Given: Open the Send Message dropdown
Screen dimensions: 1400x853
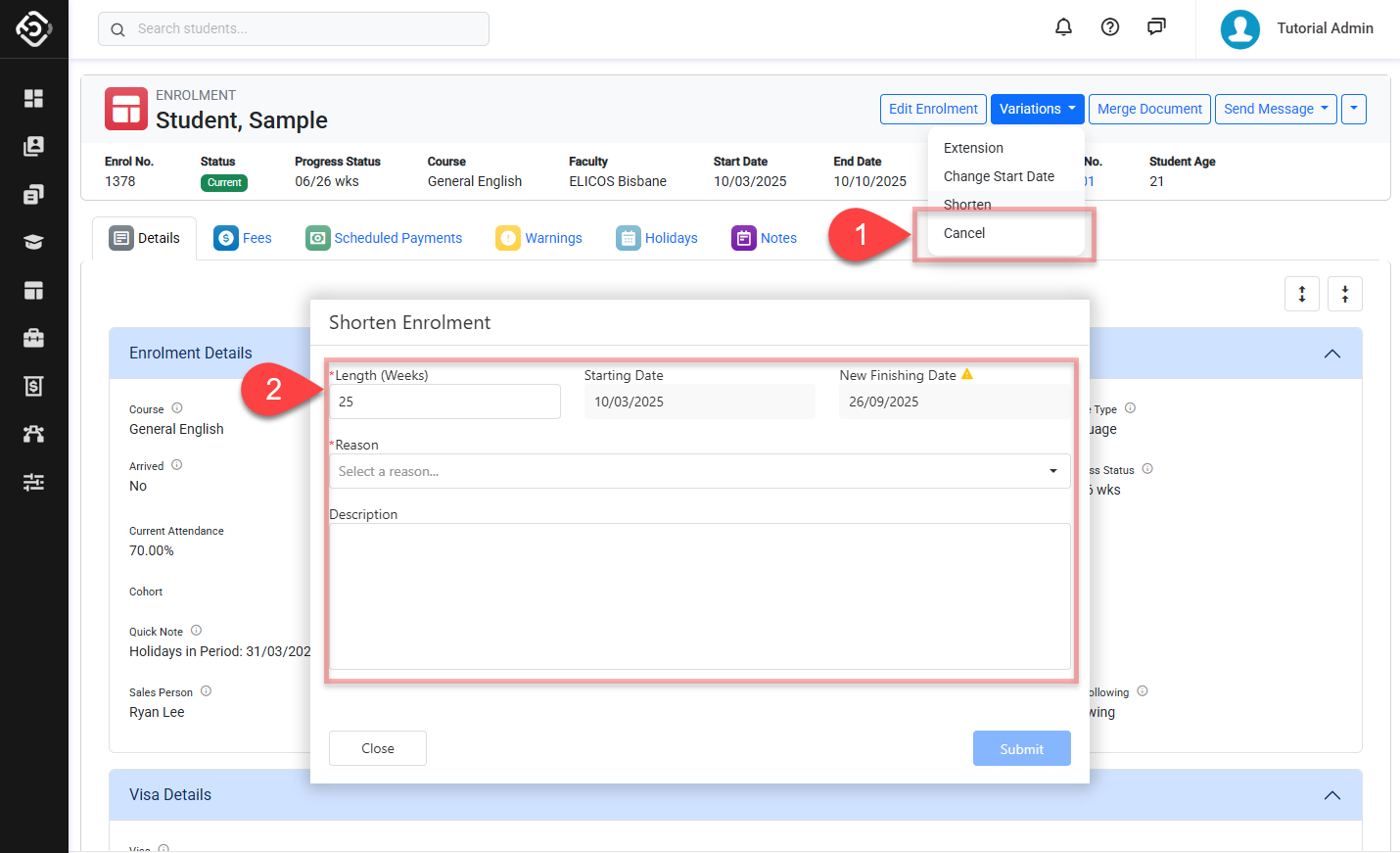Looking at the screenshot, I should pyautogui.click(x=1275, y=109).
